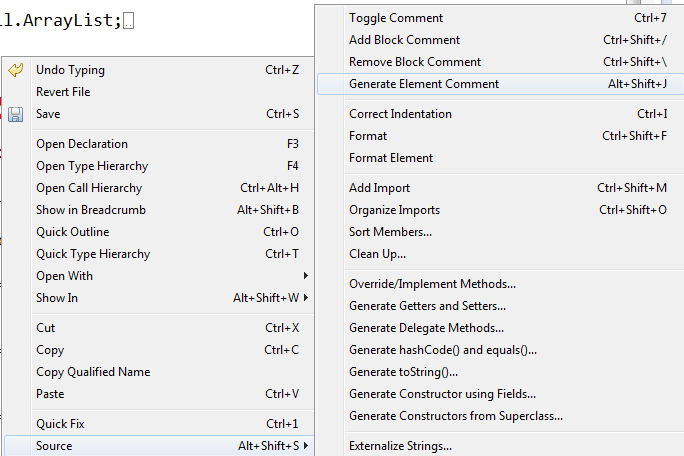The width and height of the screenshot is (684, 456).
Task: Expand the Show In submenu
Action: (305, 298)
